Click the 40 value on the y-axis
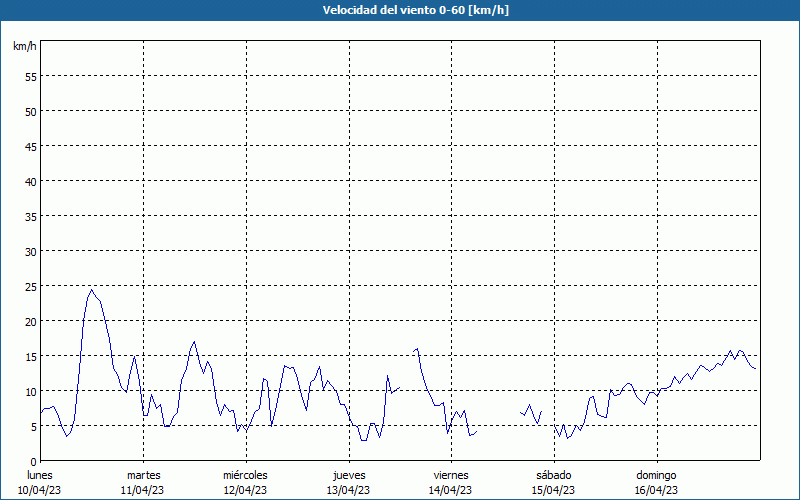The image size is (800, 500). (x=31, y=181)
